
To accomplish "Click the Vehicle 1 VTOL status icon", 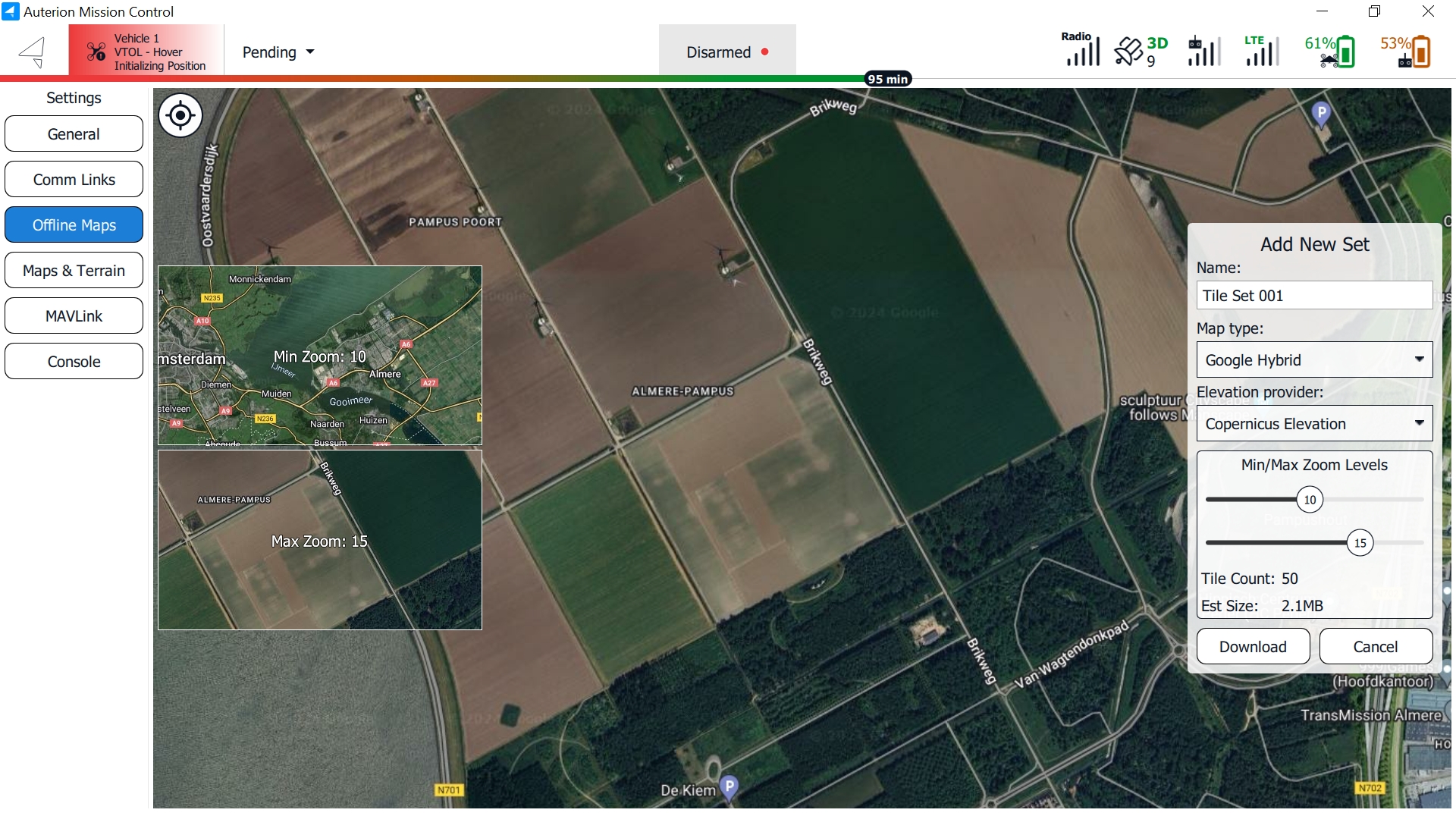I will coord(96,52).
